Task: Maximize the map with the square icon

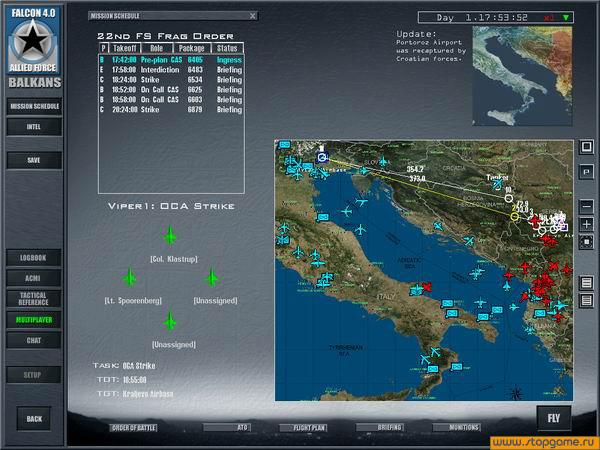Action: (587, 147)
